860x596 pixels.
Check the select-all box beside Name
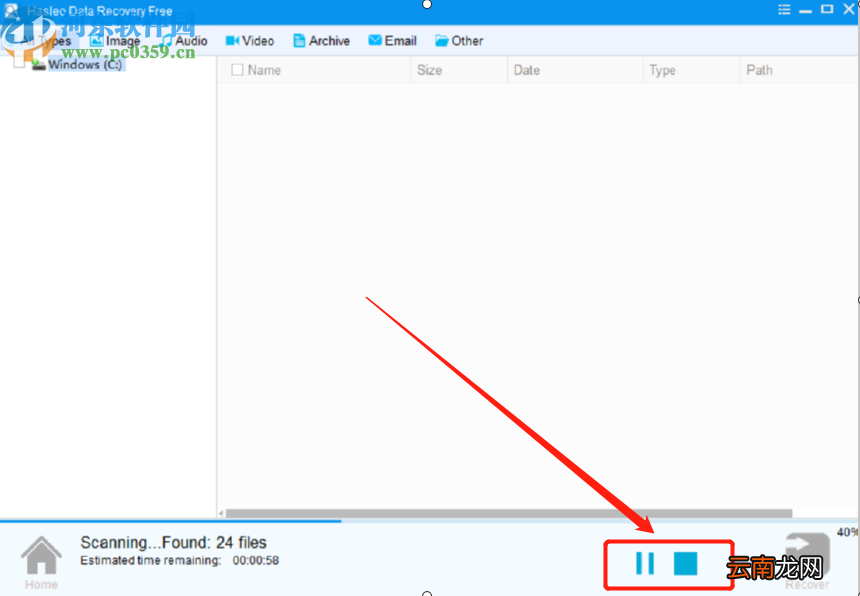(237, 70)
